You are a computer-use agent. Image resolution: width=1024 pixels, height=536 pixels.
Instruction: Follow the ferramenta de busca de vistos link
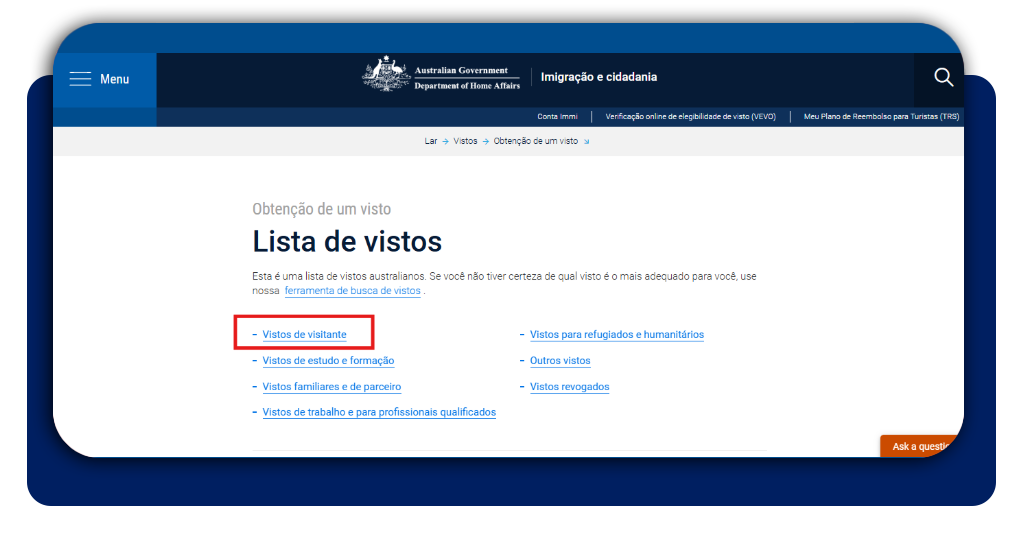coord(353,291)
